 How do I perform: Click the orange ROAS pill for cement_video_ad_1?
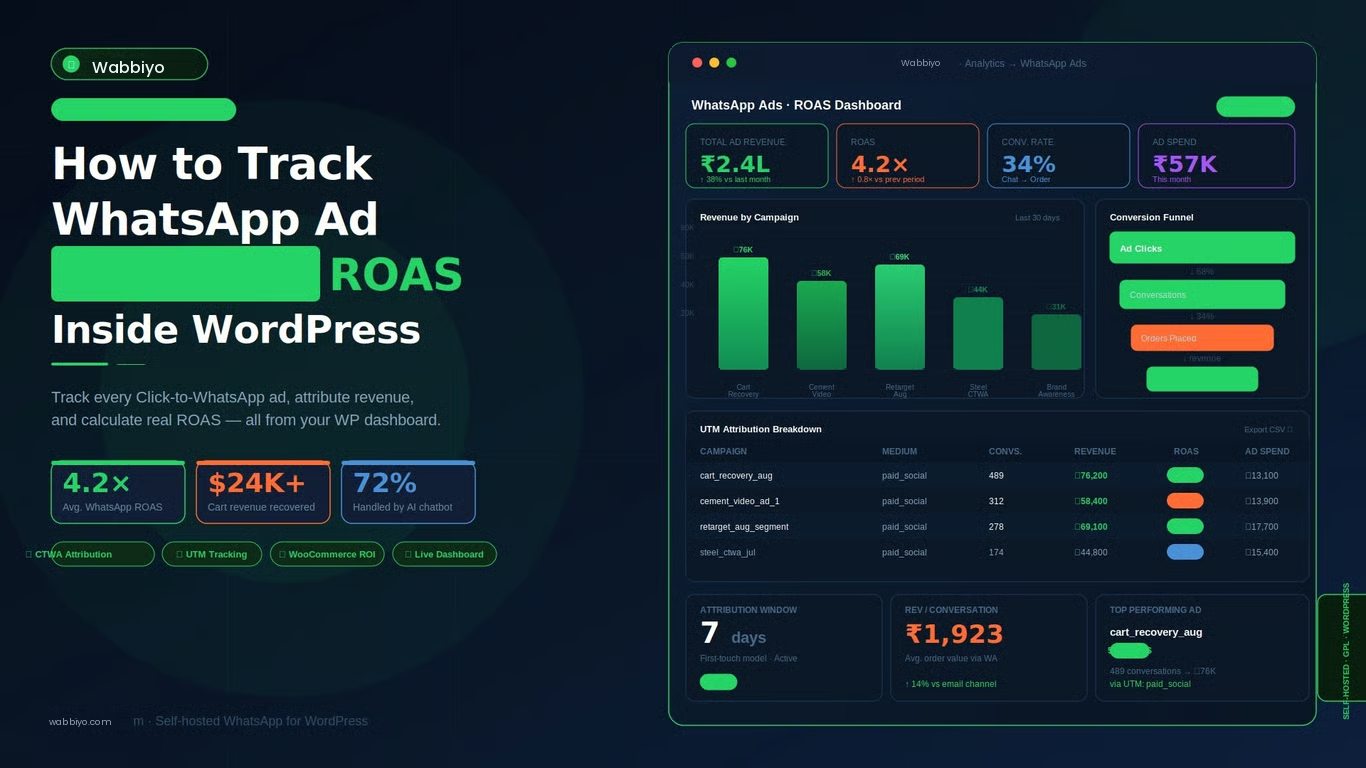click(x=1185, y=501)
